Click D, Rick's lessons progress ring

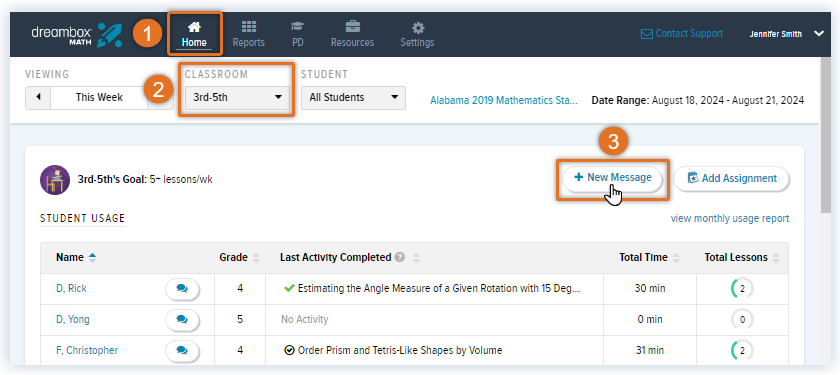click(x=742, y=288)
